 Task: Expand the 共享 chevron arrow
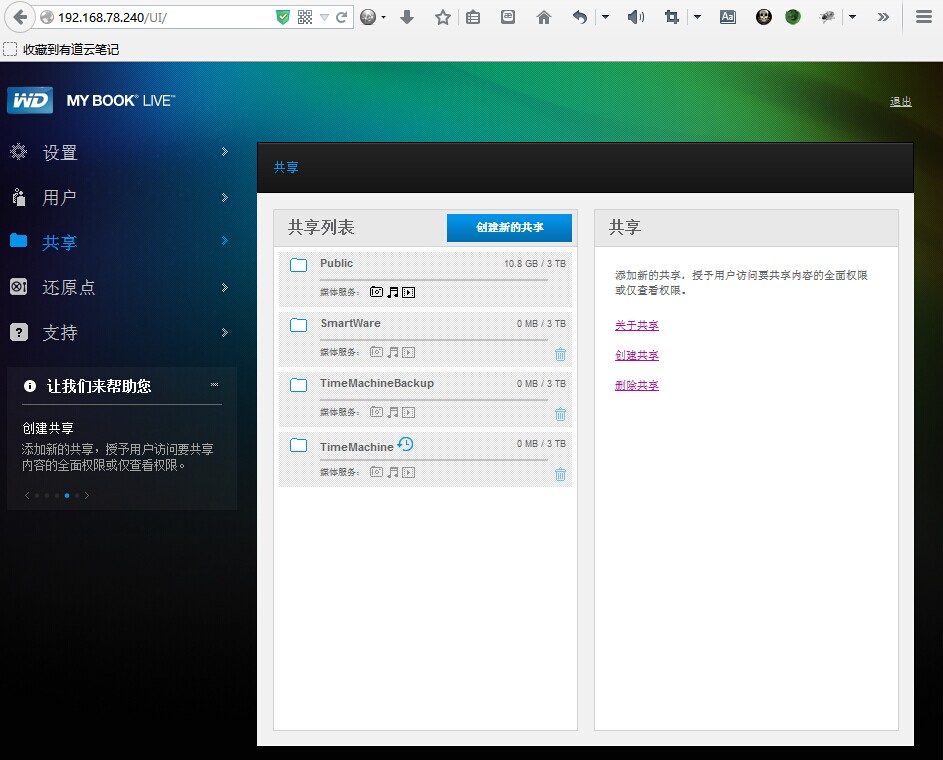click(x=224, y=241)
